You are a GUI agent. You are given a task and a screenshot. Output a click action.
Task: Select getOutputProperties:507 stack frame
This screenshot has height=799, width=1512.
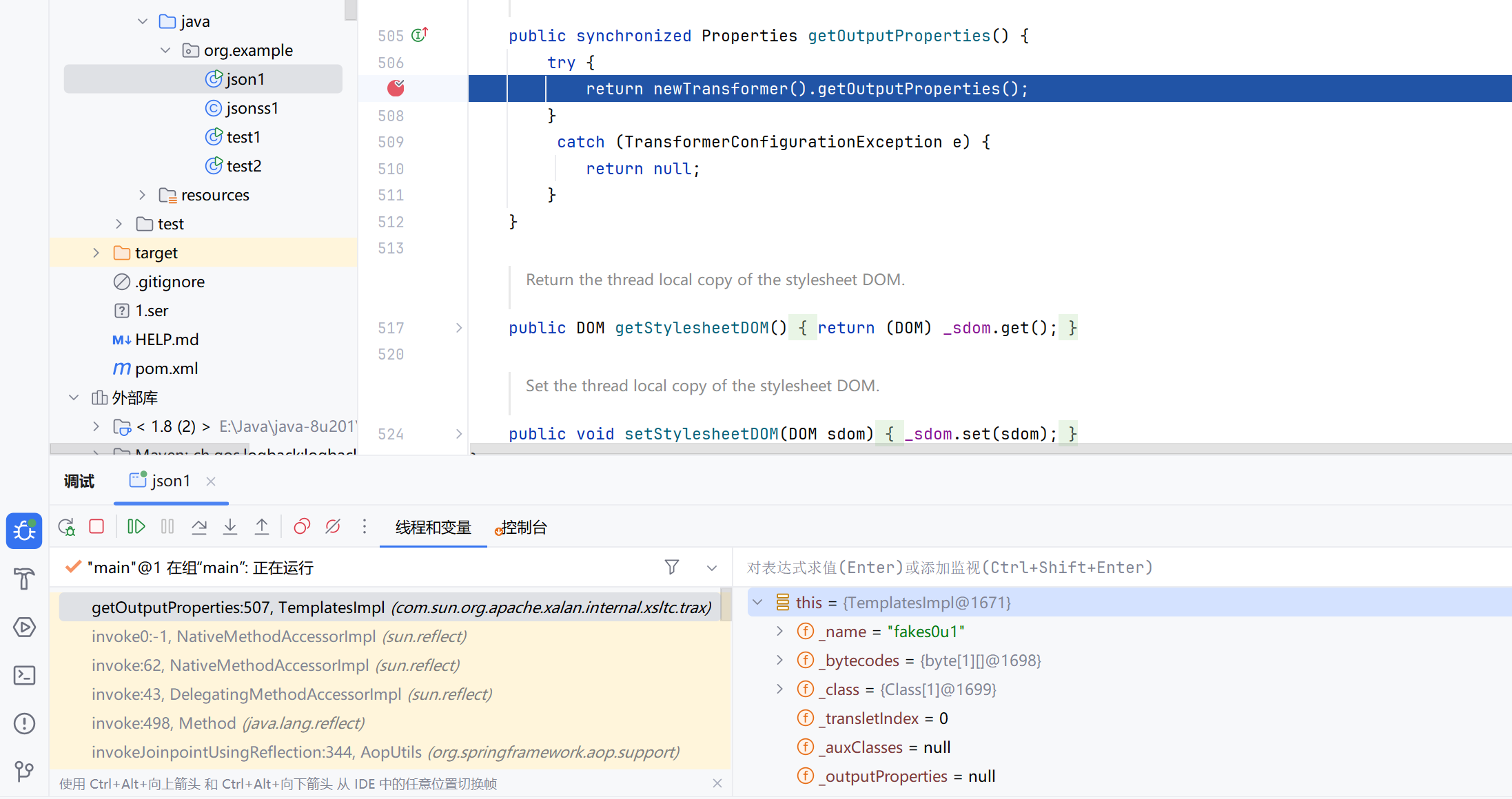(390, 607)
